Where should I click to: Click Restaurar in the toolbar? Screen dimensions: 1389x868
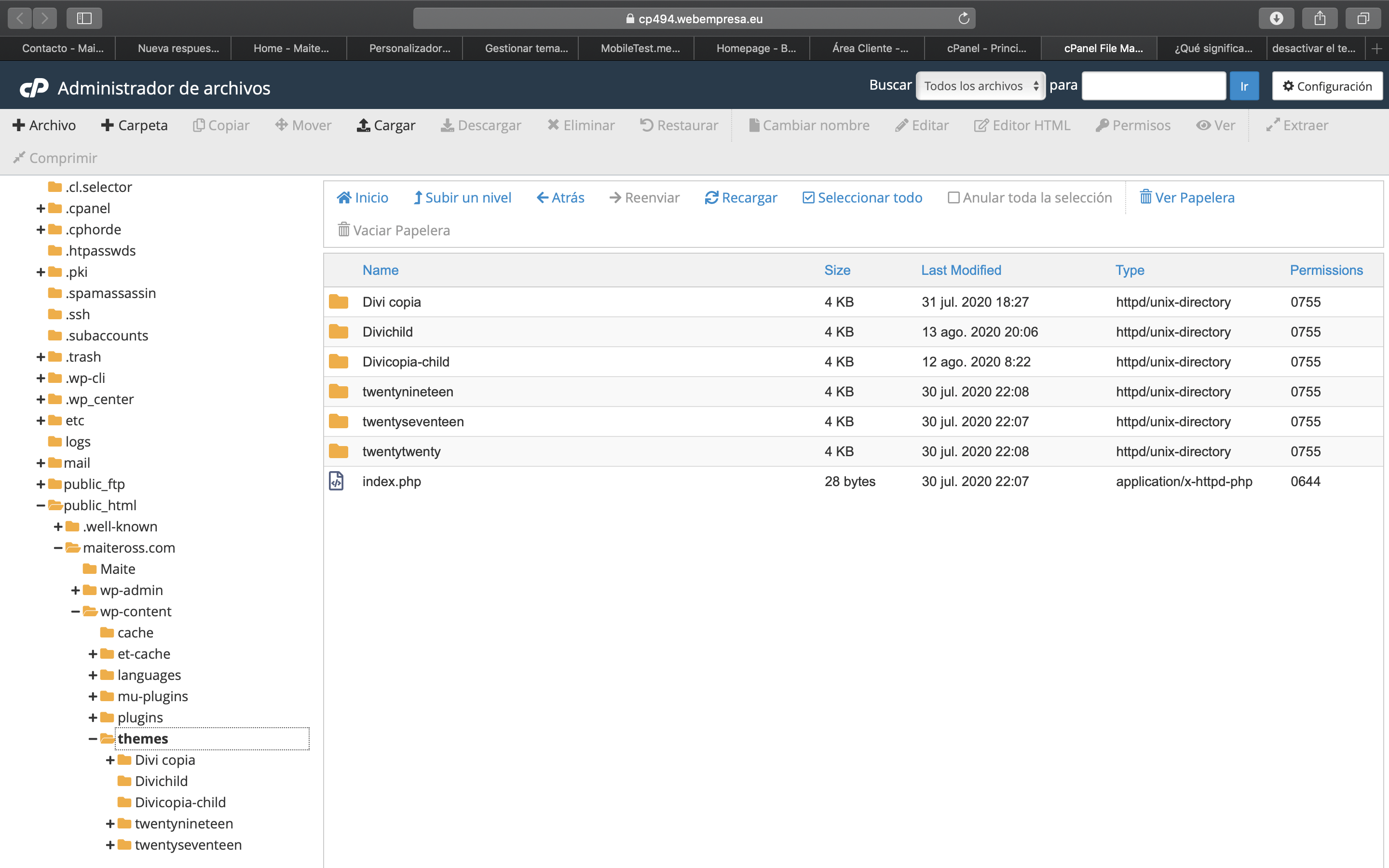pos(679,125)
